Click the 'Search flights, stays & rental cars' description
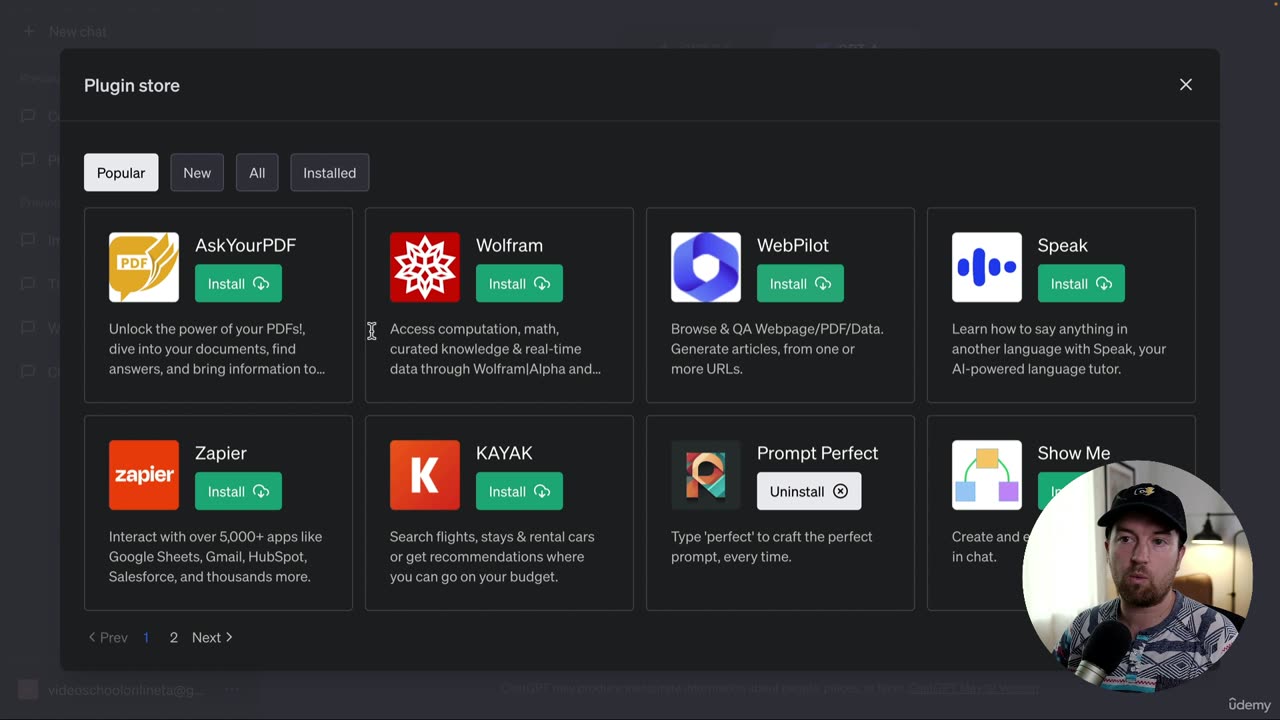 tap(492, 557)
